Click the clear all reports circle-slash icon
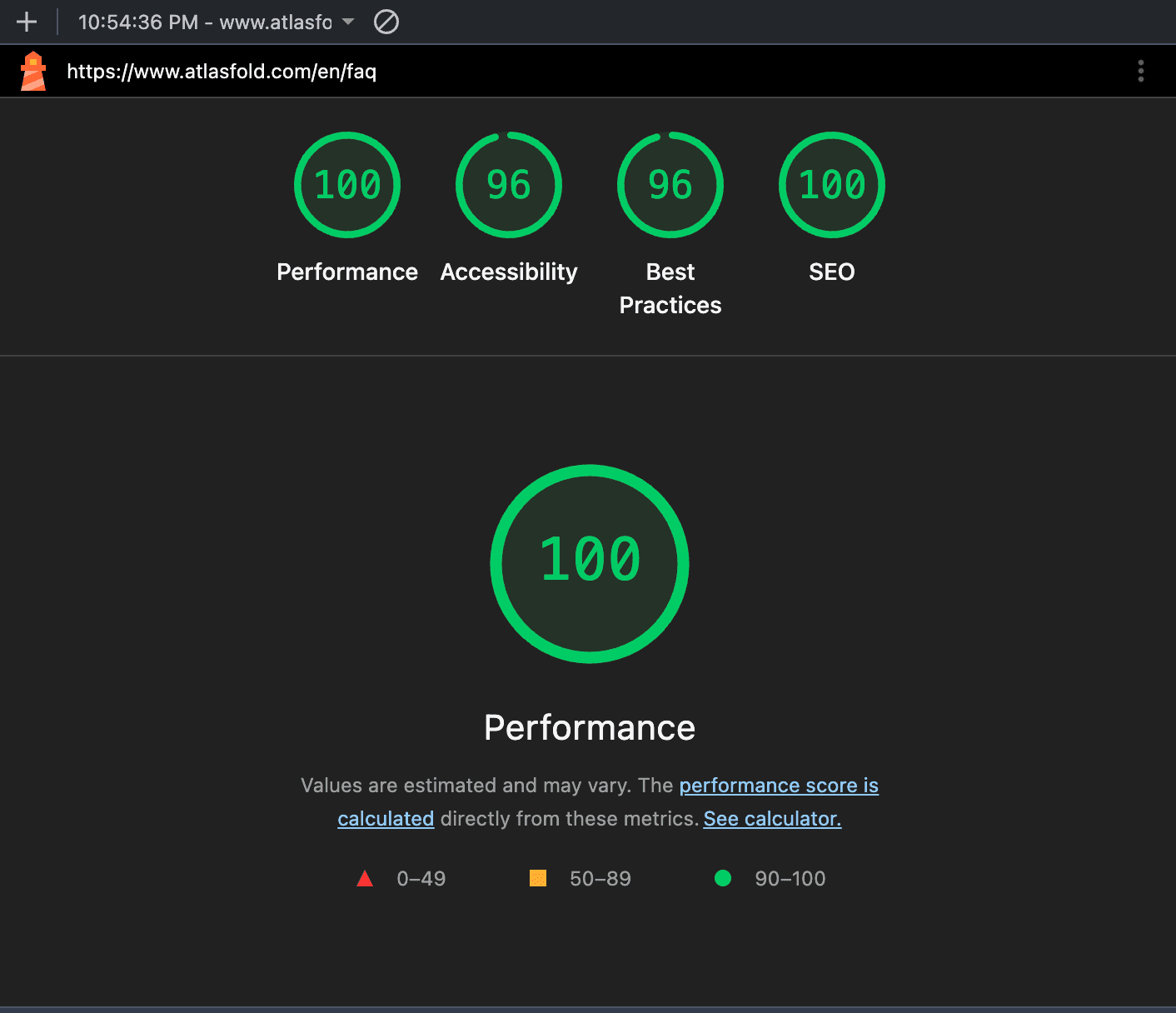 [x=386, y=22]
